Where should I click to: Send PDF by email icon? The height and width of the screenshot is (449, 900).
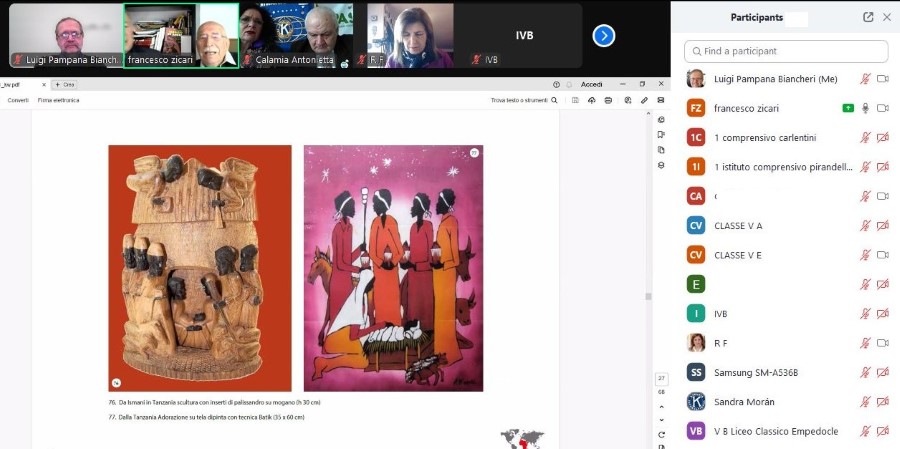click(x=661, y=100)
